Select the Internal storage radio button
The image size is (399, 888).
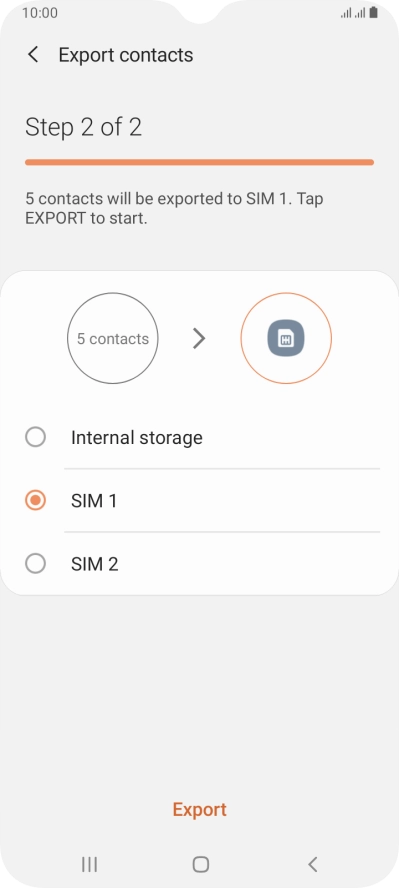pyautogui.click(x=36, y=437)
